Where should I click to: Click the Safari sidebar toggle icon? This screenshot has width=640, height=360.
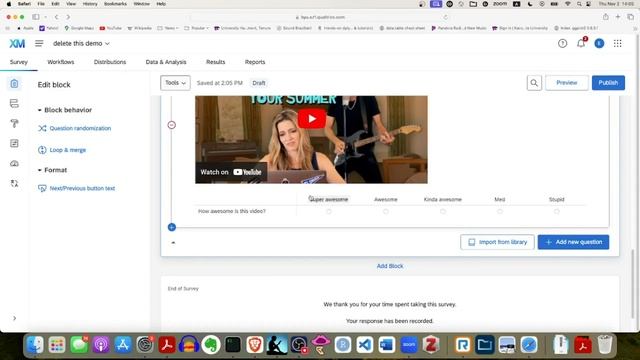36,17
